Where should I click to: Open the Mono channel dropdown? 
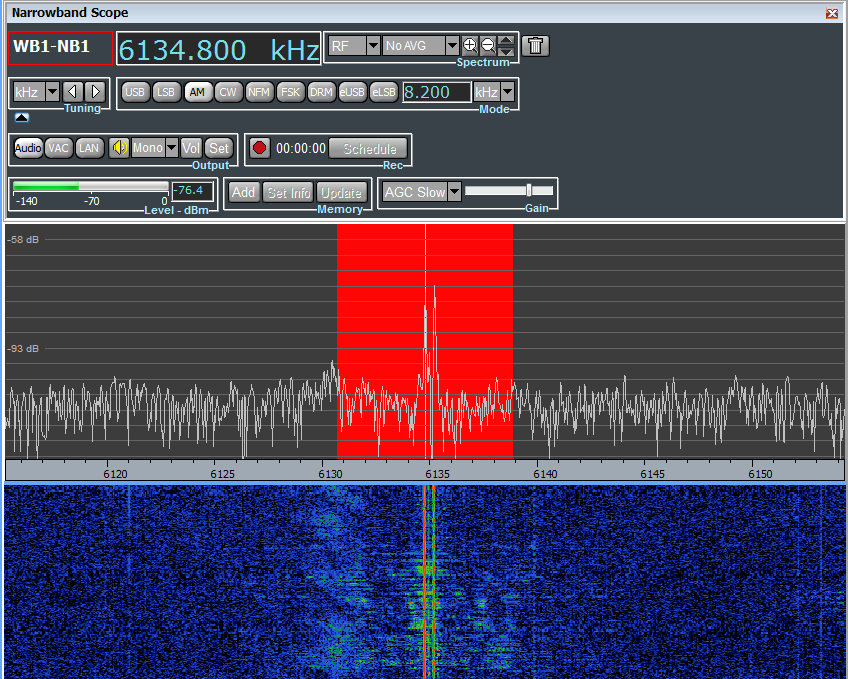pos(171,148)
